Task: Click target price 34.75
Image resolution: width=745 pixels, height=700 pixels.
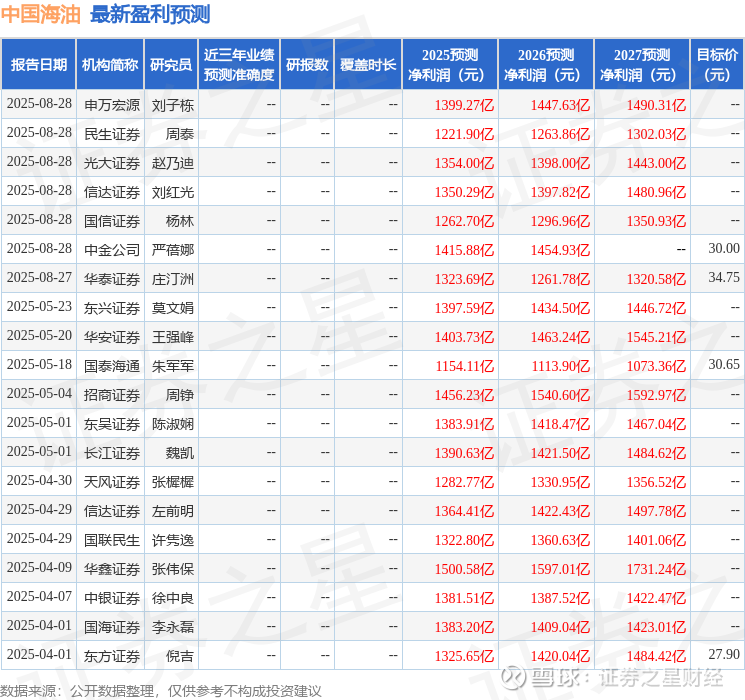Action: [x=724, y=278]
